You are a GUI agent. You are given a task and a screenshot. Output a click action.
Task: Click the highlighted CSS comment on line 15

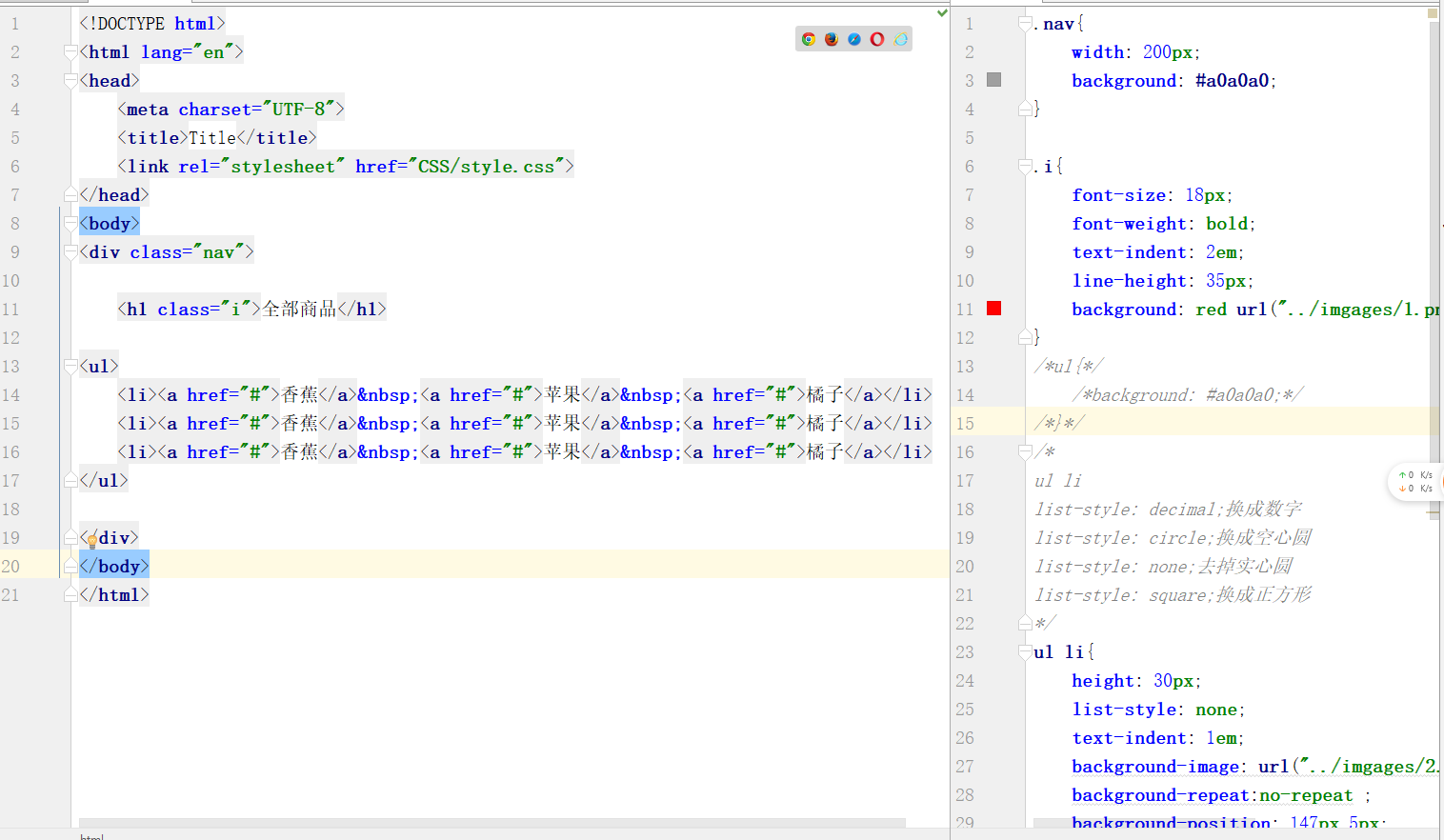pos(1059,423)
